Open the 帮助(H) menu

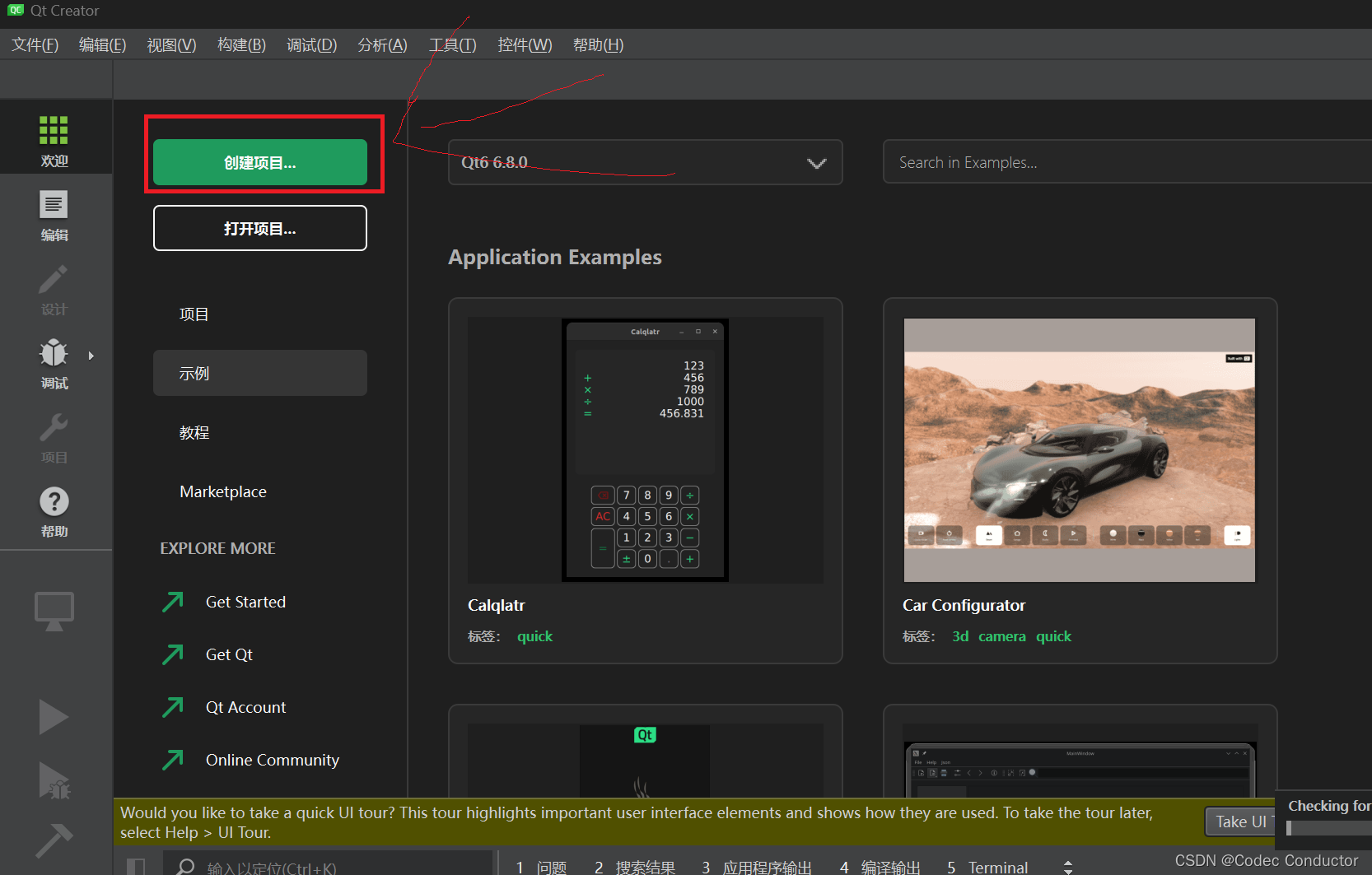pos(599,45)
